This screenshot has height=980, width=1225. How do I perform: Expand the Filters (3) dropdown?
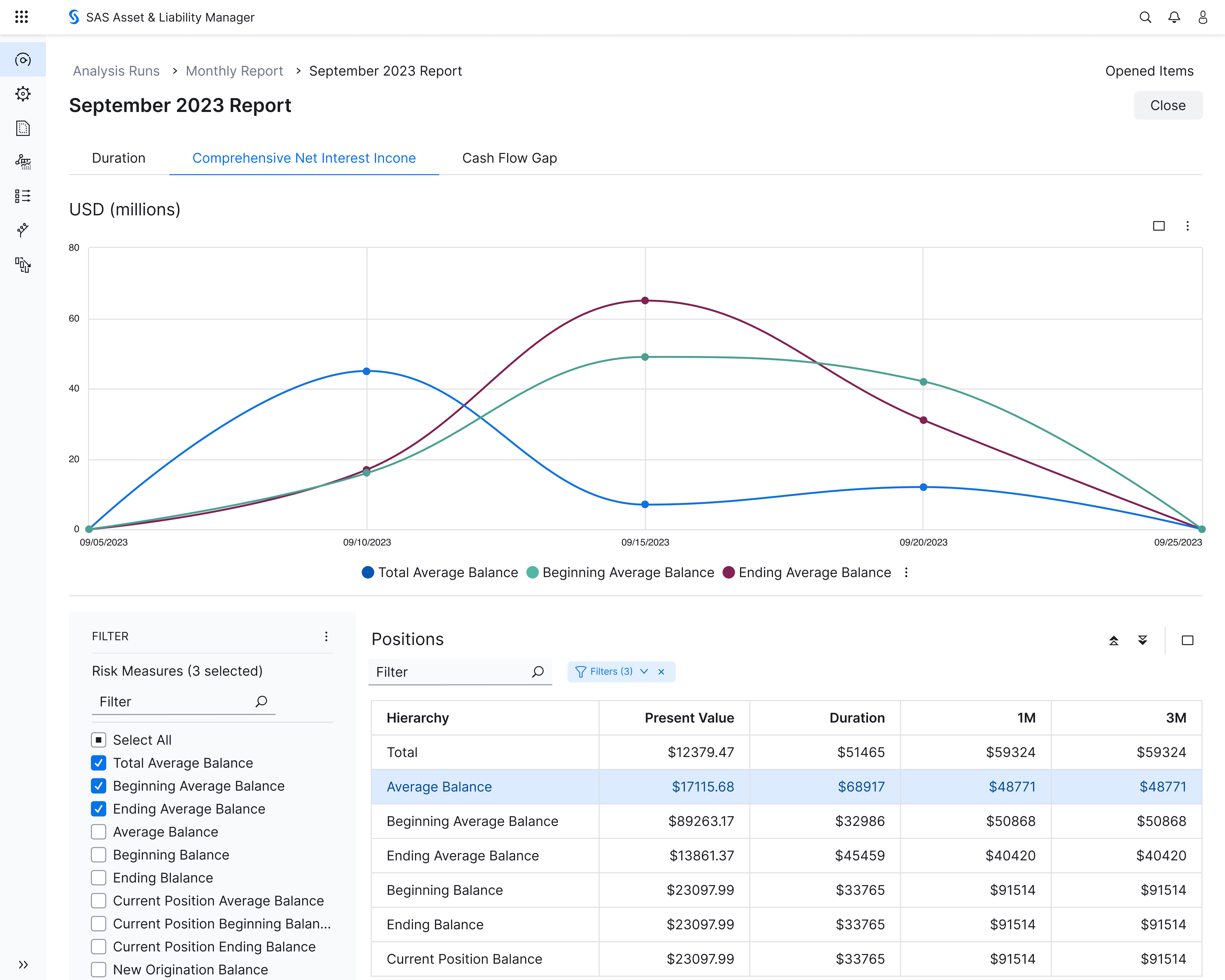(644, 672)
